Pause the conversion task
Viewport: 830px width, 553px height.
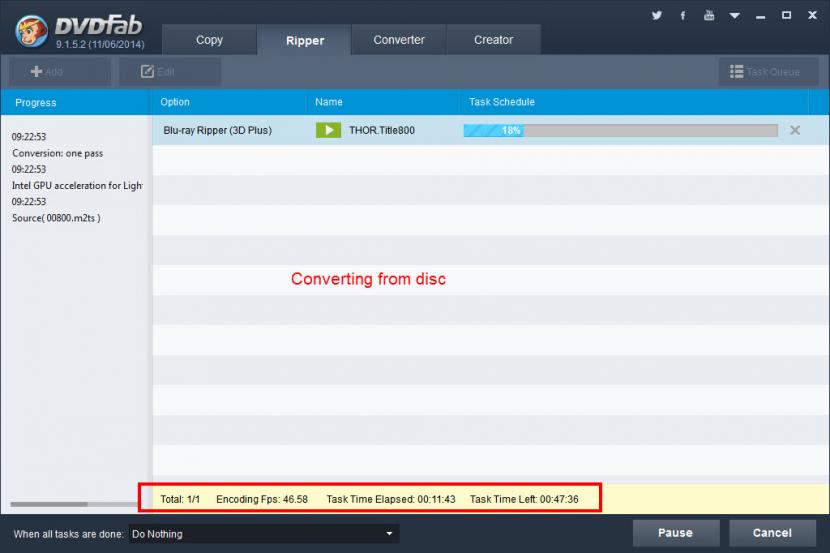675,533
